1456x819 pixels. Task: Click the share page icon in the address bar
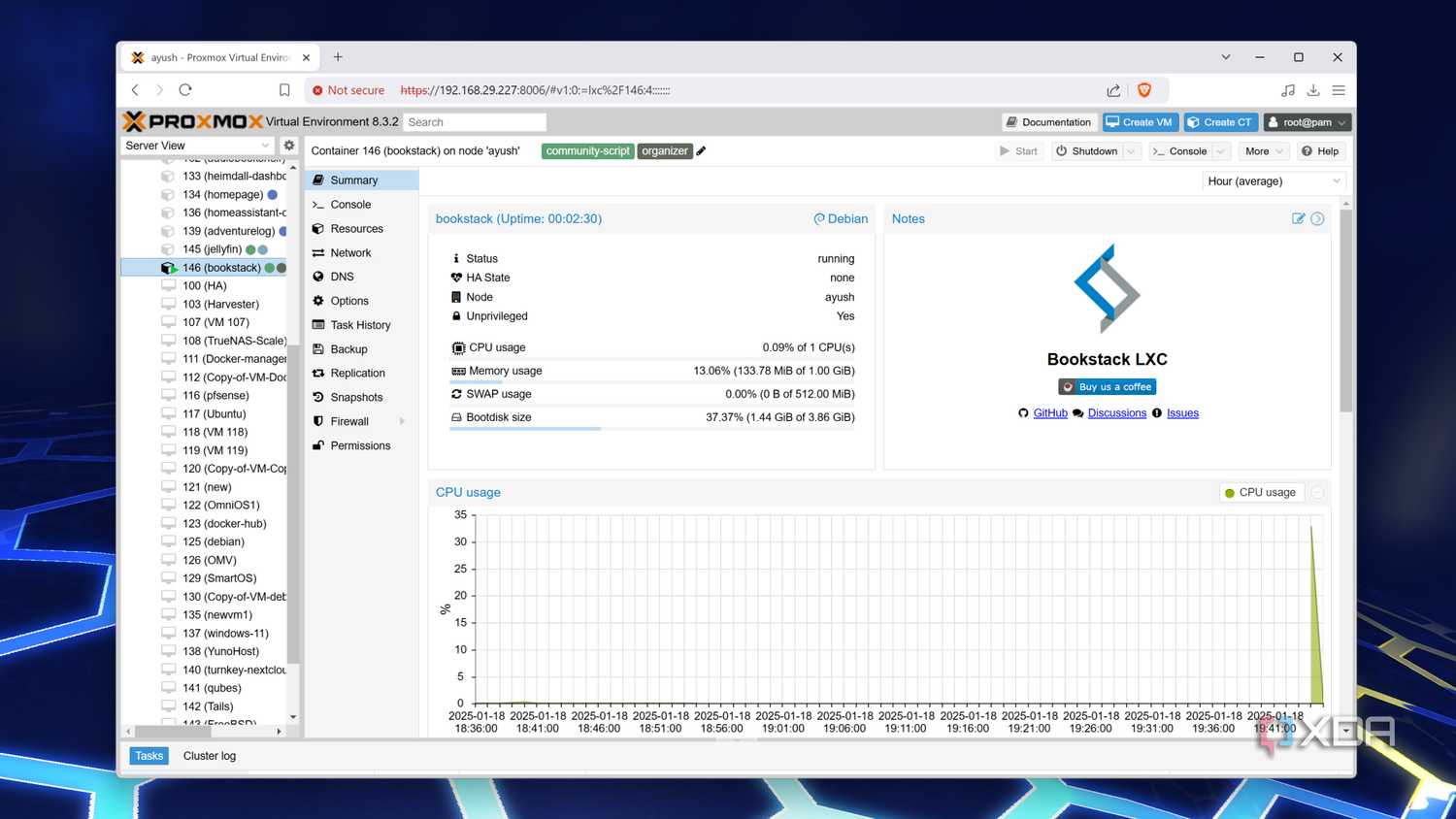(x=1113, y=90)
